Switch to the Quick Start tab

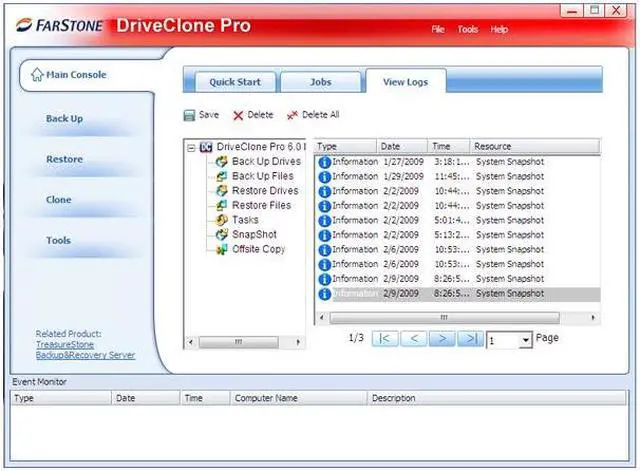(x=235, y=82)
